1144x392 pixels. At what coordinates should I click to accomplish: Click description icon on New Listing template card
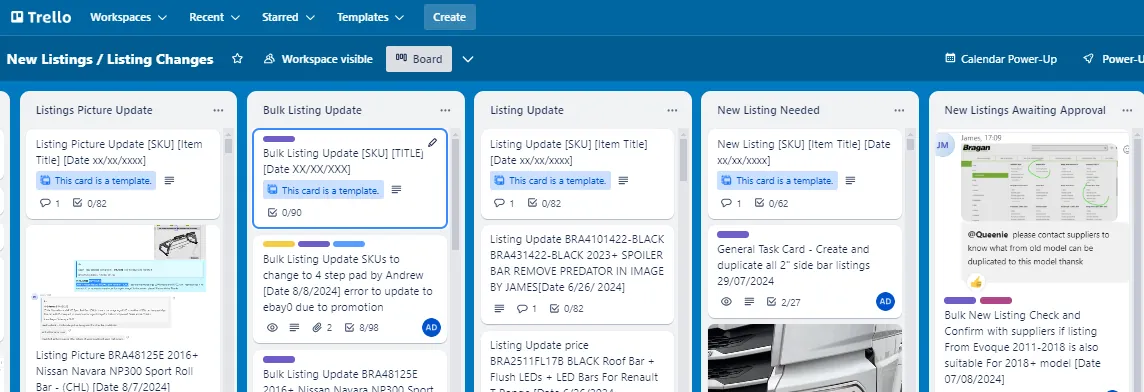851,180
